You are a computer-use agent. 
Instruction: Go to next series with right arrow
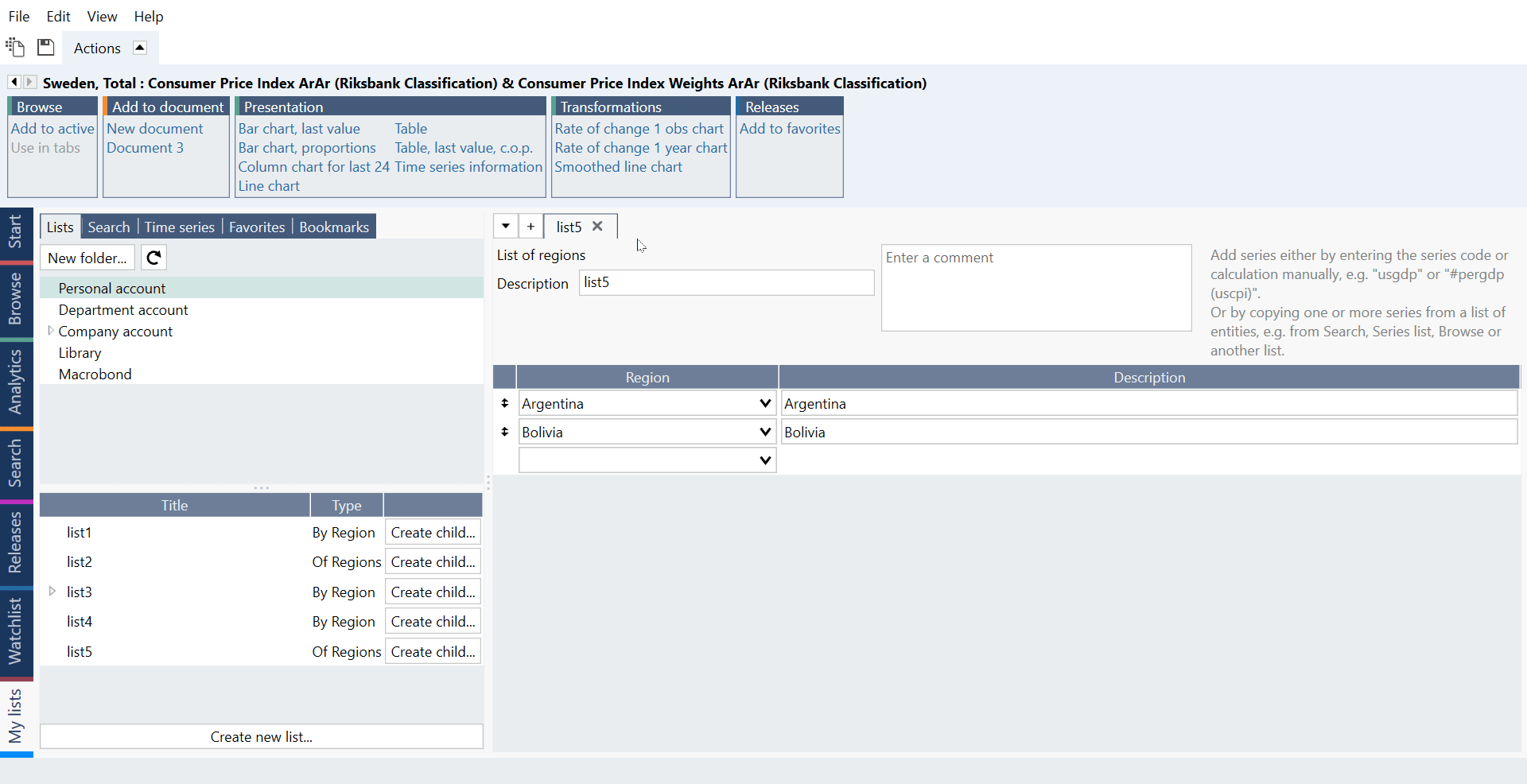[x=29, y=82]
